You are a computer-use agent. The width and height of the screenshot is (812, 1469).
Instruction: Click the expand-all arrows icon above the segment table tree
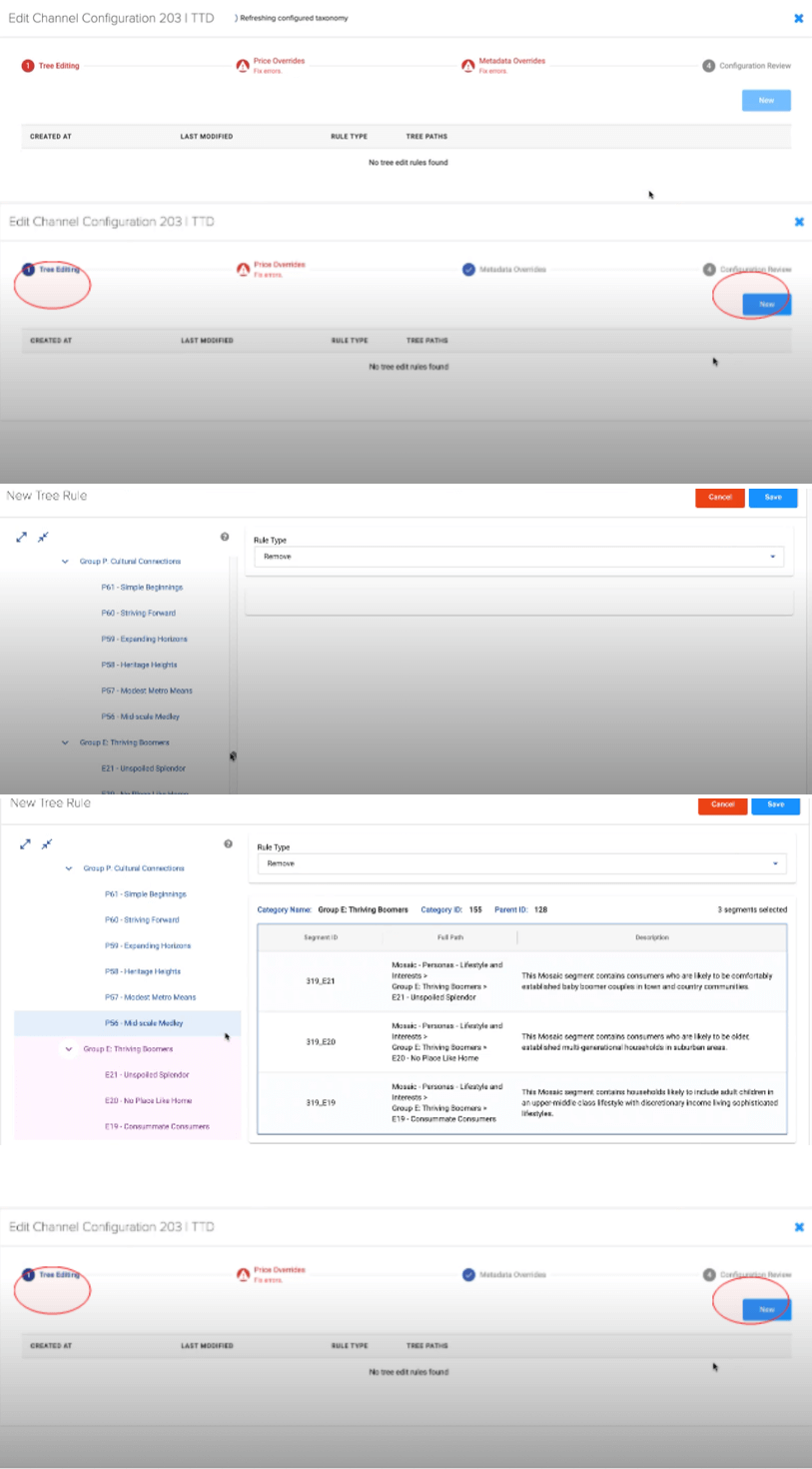pyautogui.click(x=26, y=844)
